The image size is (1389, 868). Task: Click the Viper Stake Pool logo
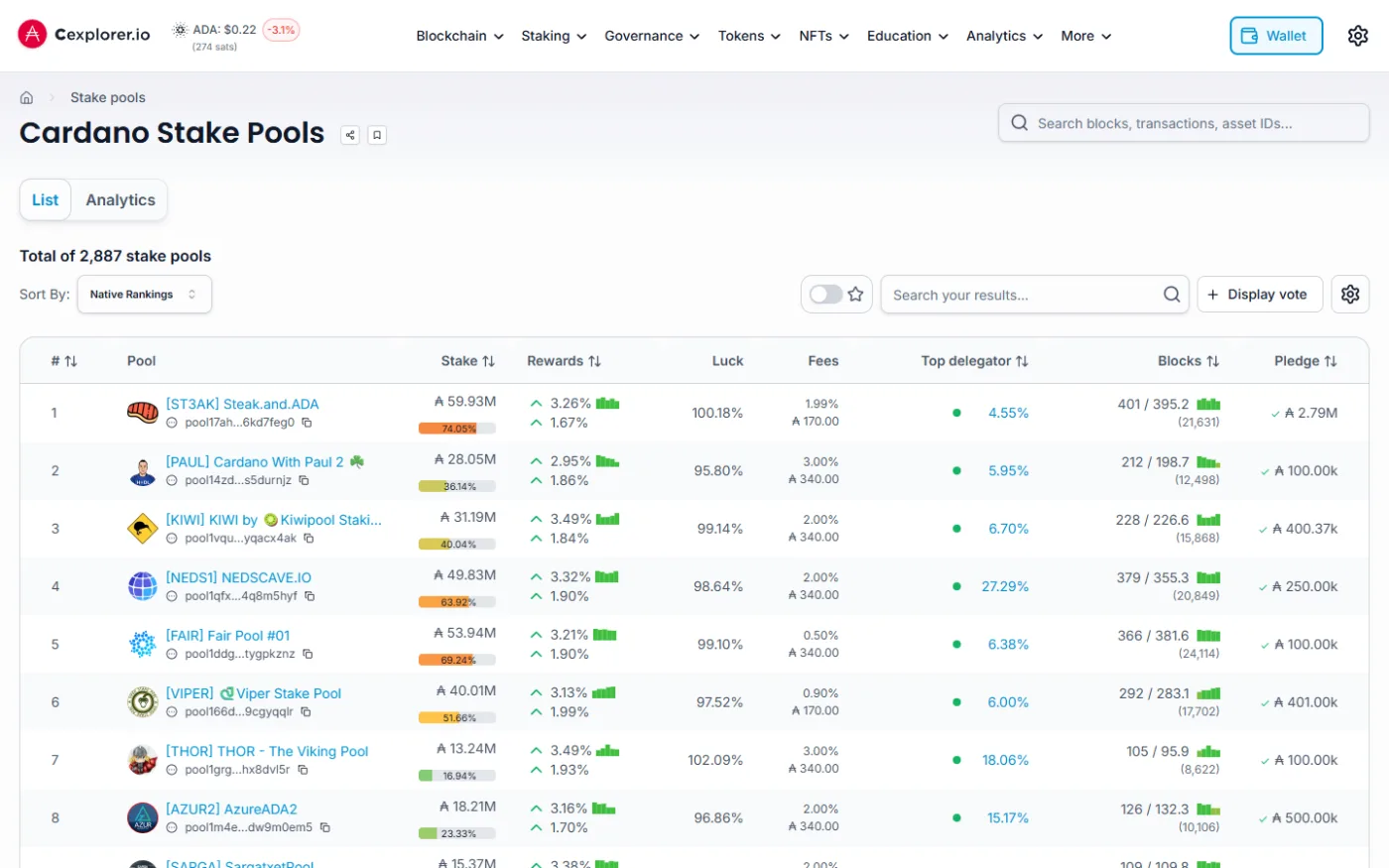coord(143,701)
